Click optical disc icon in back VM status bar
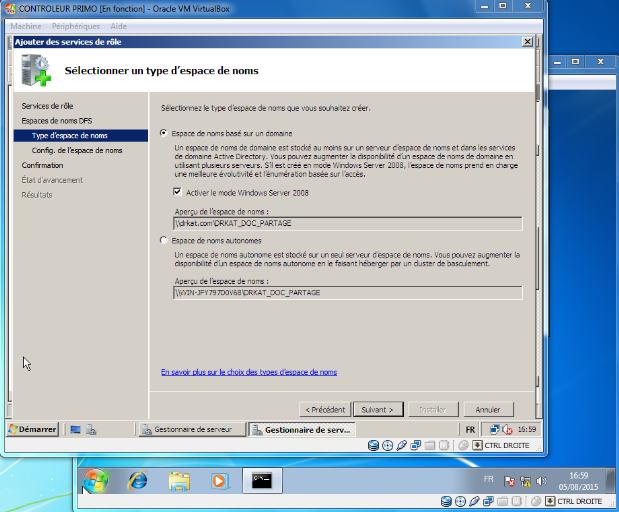The image size is (619, 512). click(460, 502)
